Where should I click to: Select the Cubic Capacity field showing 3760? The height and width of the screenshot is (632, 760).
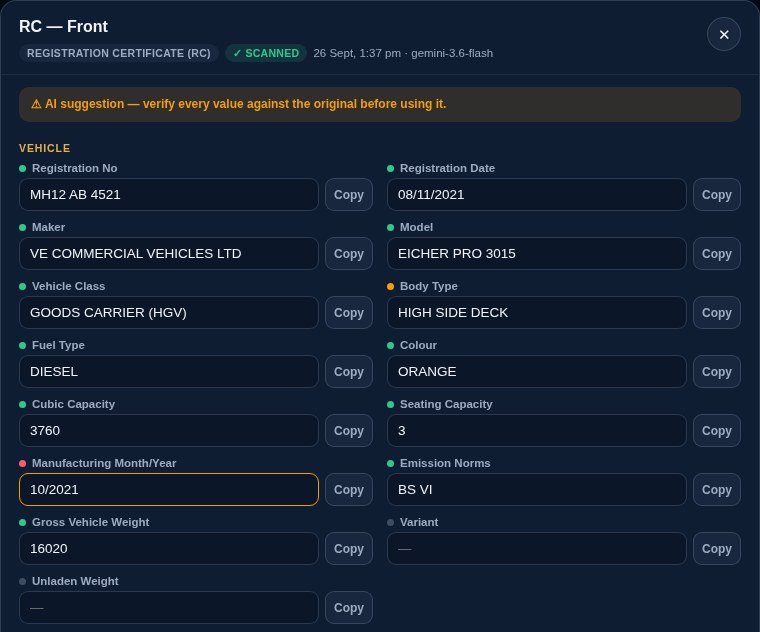coord(169,430)
